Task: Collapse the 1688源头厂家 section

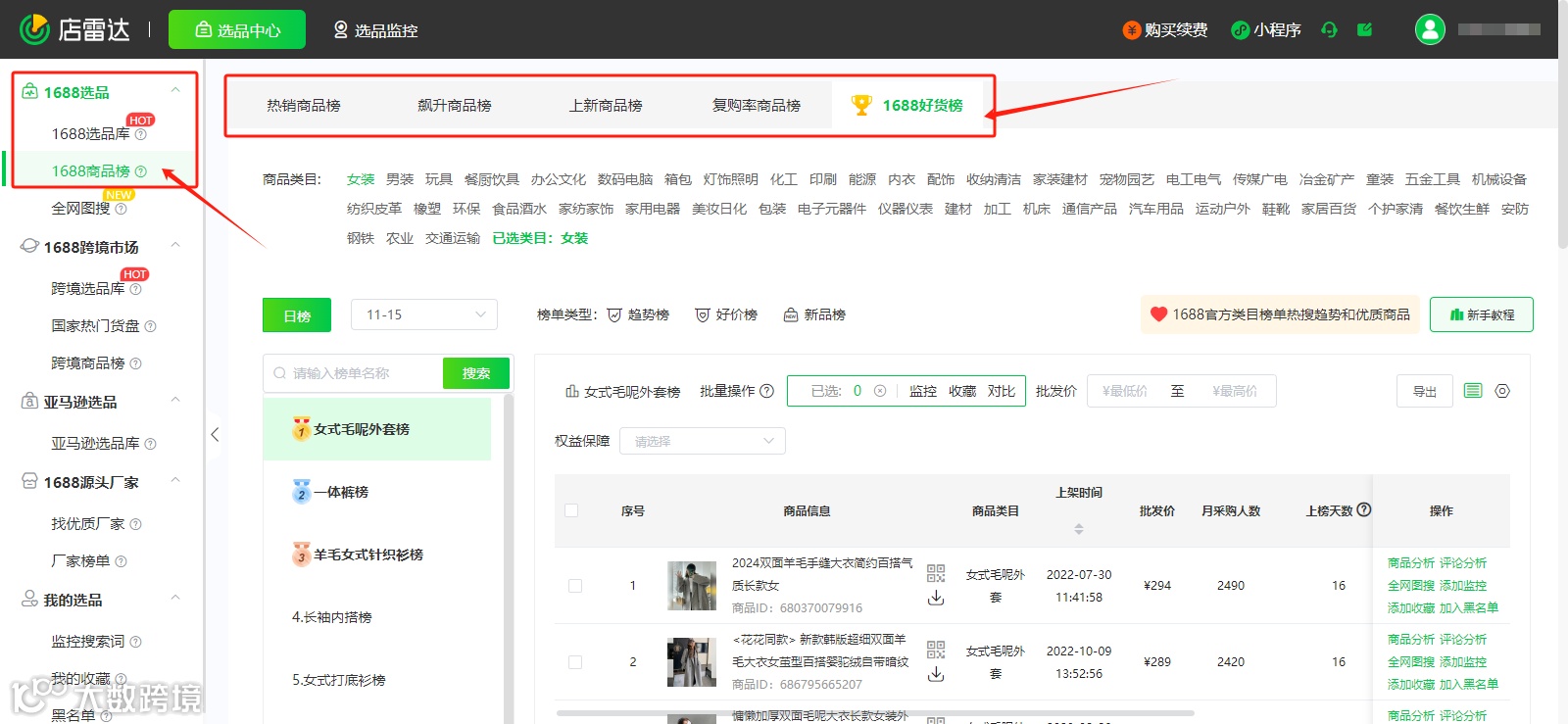Action: click(175, 481)
